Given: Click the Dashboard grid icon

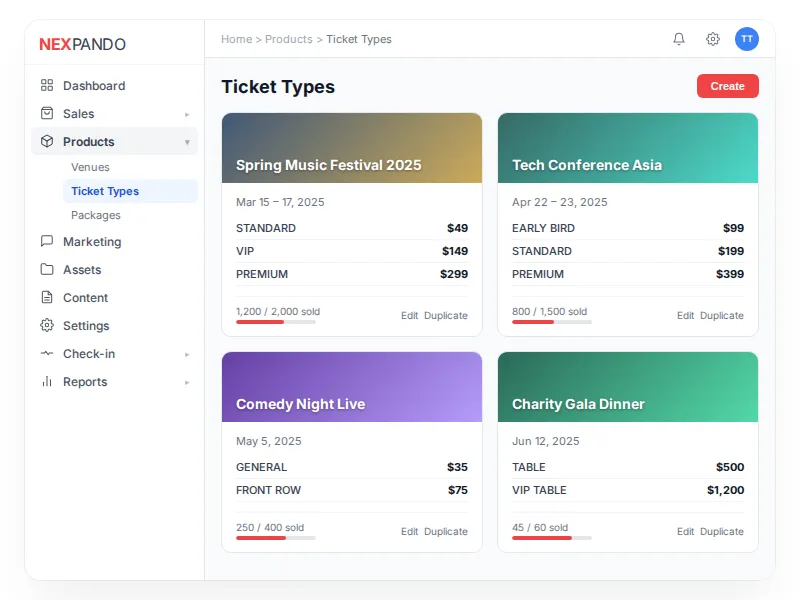Looking at the screenshot, I should [47, 85].
